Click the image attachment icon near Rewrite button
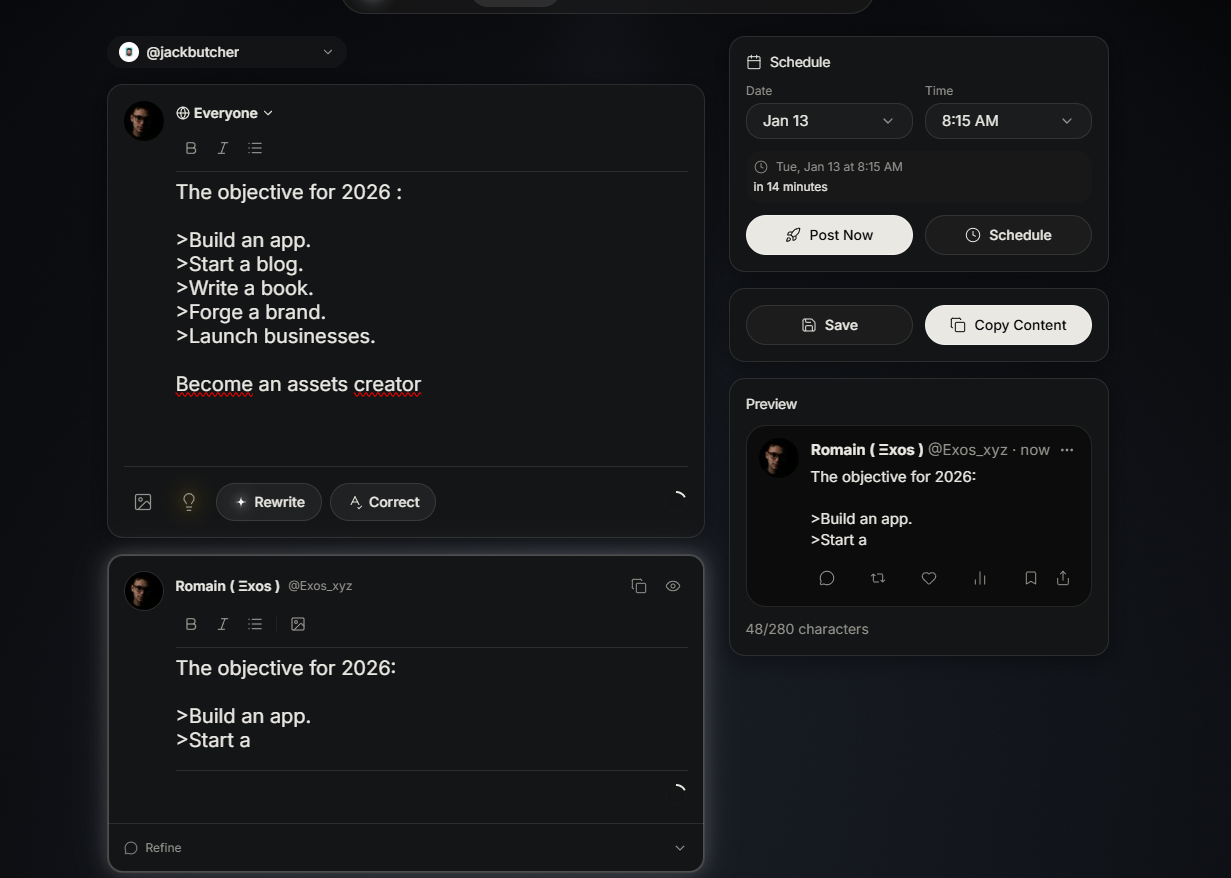Screen dimensions: 1231x878 coord(143,501)
